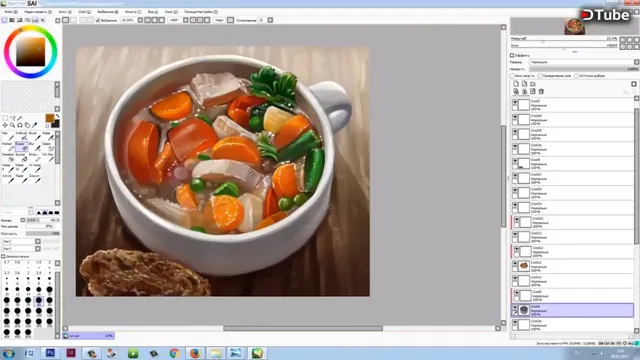Choose the Blur tool
The height and width of the screenshot is (360, 640).
(35, 147)
